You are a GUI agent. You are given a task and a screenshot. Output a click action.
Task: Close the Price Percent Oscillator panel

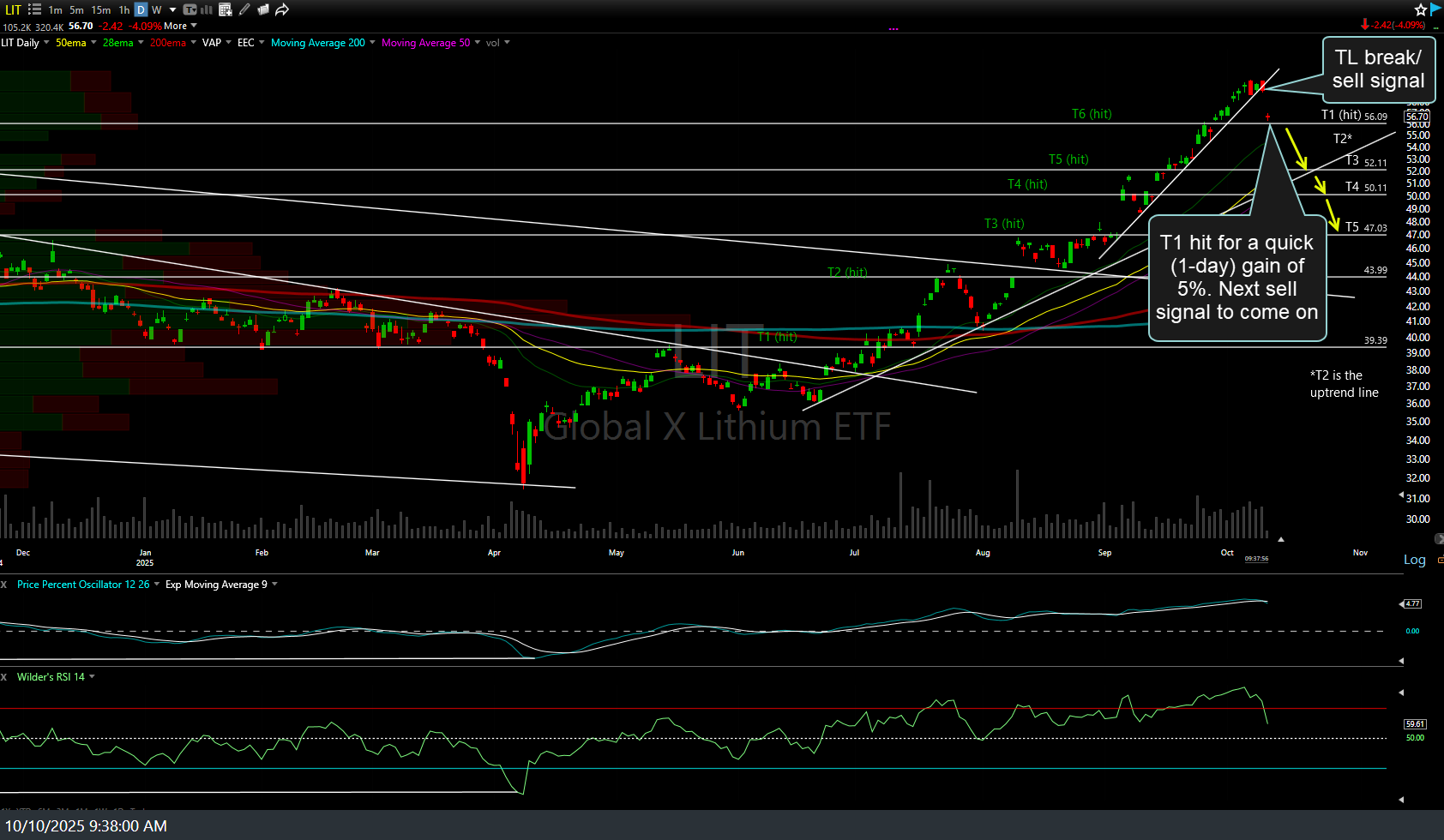(4, 585)
